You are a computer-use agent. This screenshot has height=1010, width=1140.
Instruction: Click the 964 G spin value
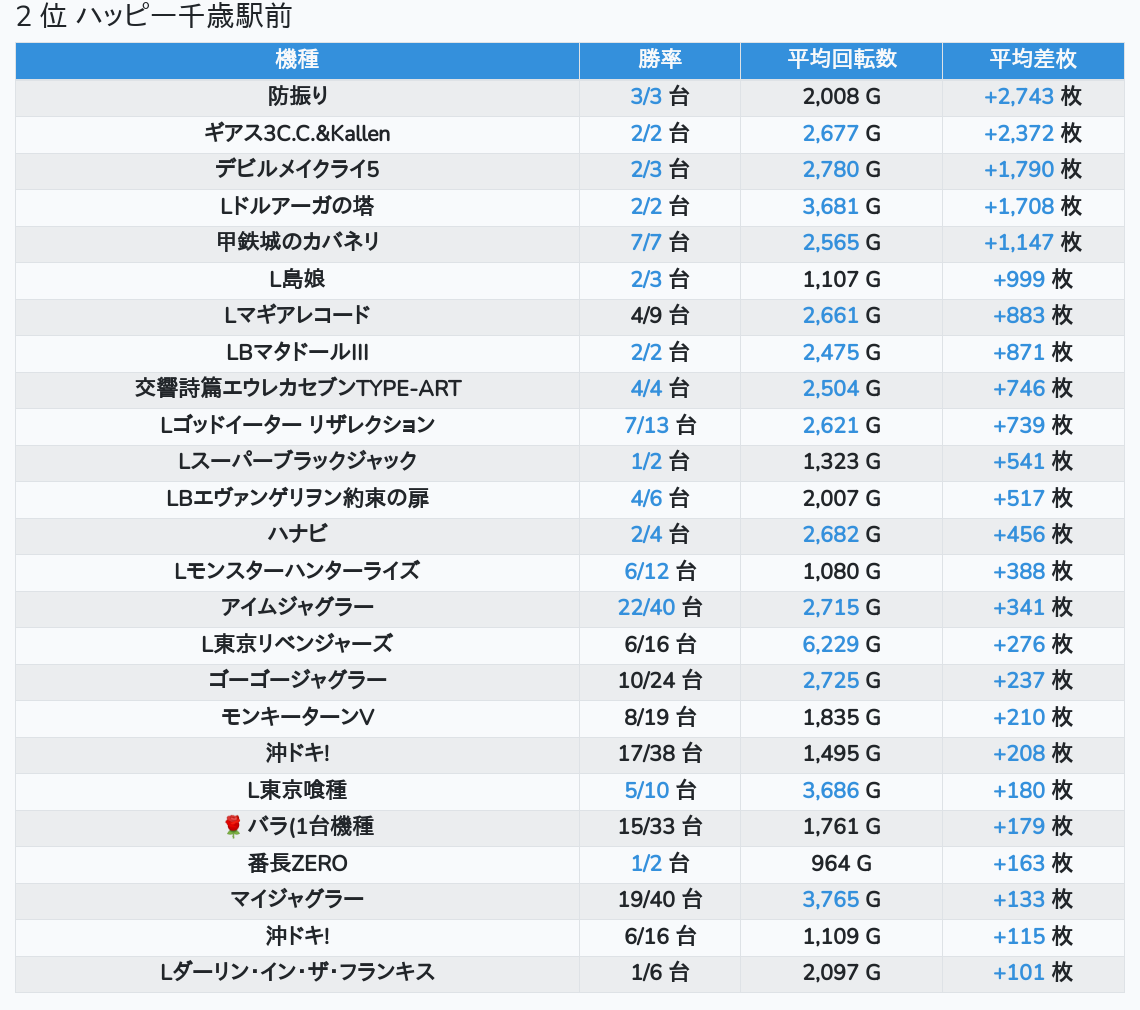(841, 864)
